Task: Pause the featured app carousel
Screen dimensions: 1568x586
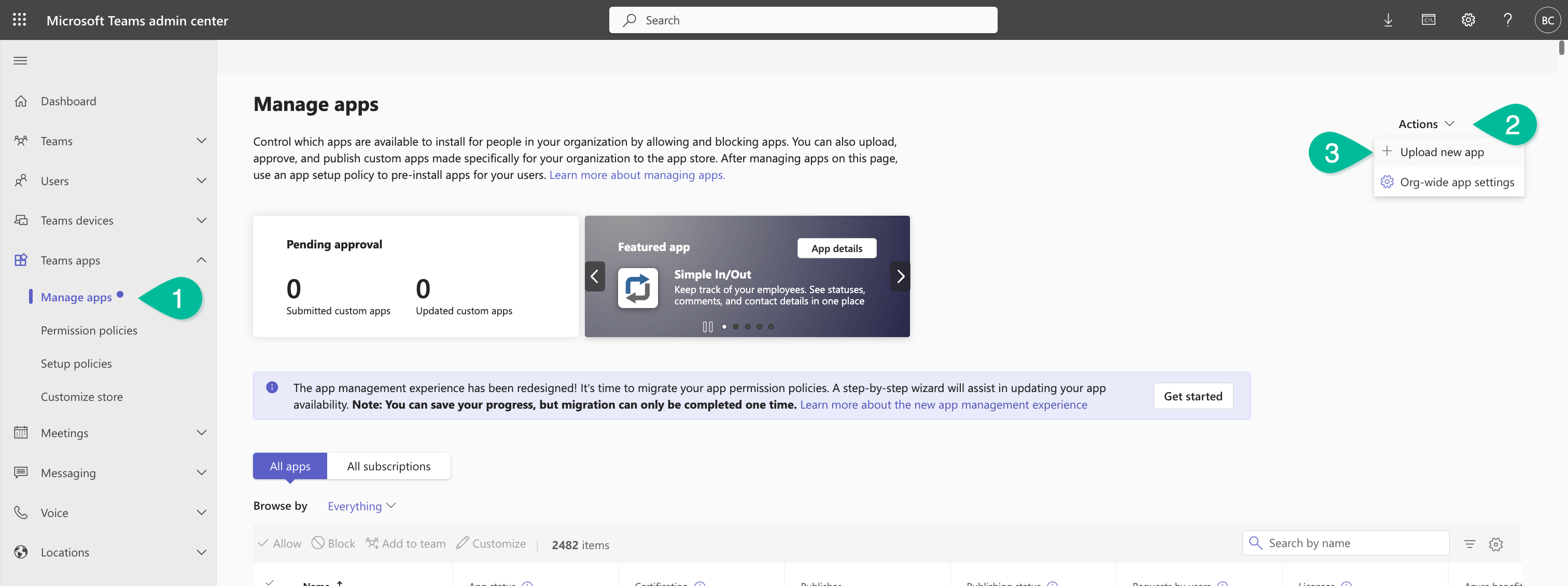Action: [707, 327]
